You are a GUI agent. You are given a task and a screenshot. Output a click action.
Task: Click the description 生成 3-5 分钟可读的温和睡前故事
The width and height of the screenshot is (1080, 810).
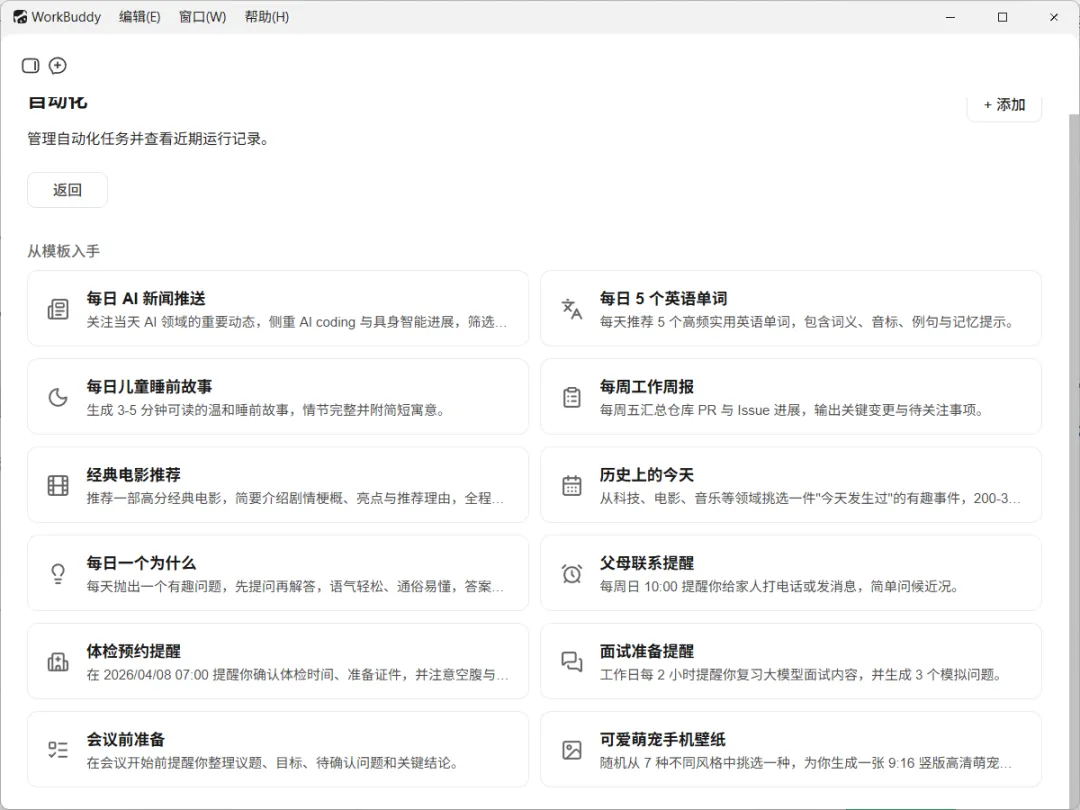266,411
